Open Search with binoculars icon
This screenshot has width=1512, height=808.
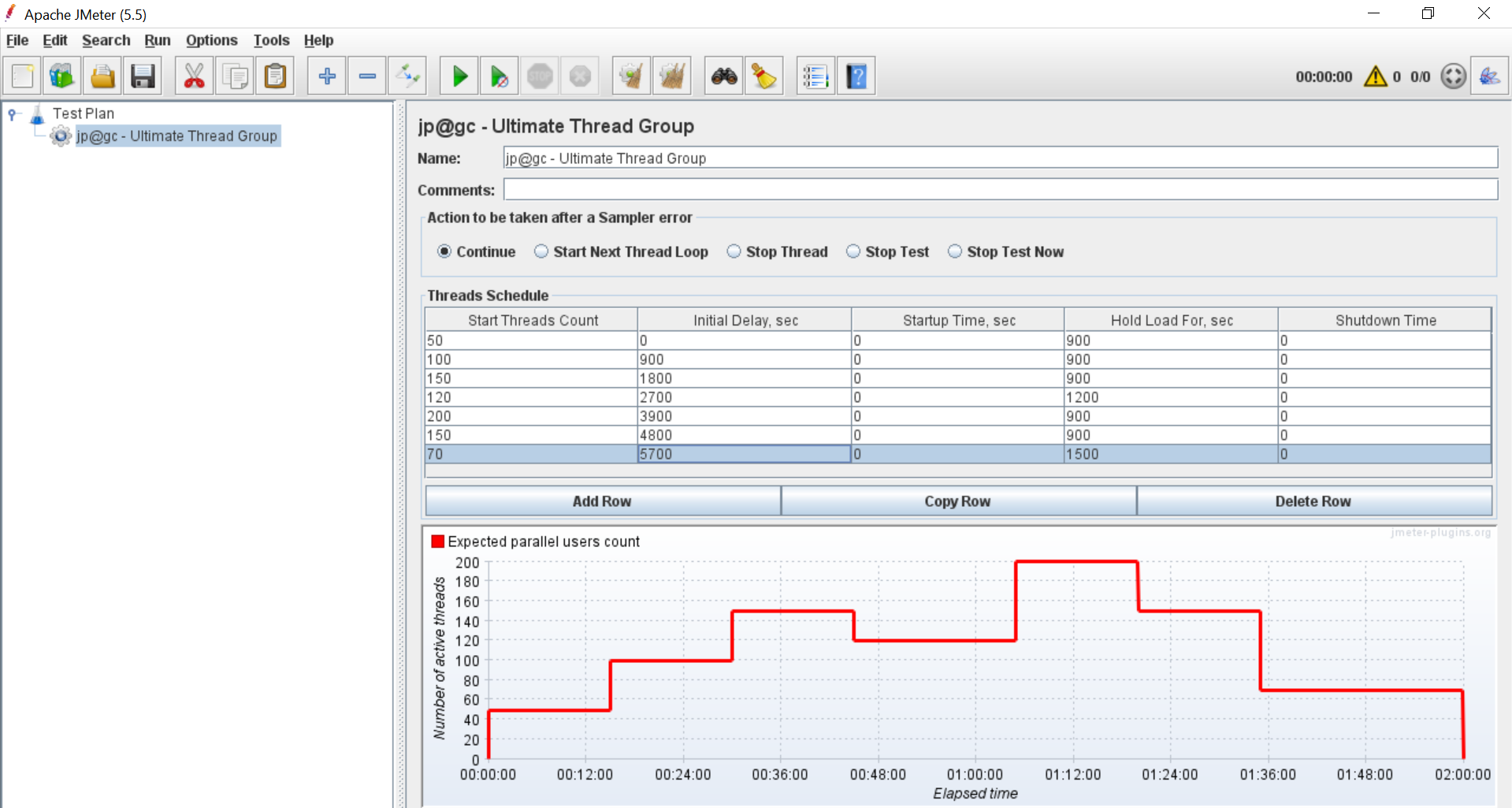click(x=724, y=76)
